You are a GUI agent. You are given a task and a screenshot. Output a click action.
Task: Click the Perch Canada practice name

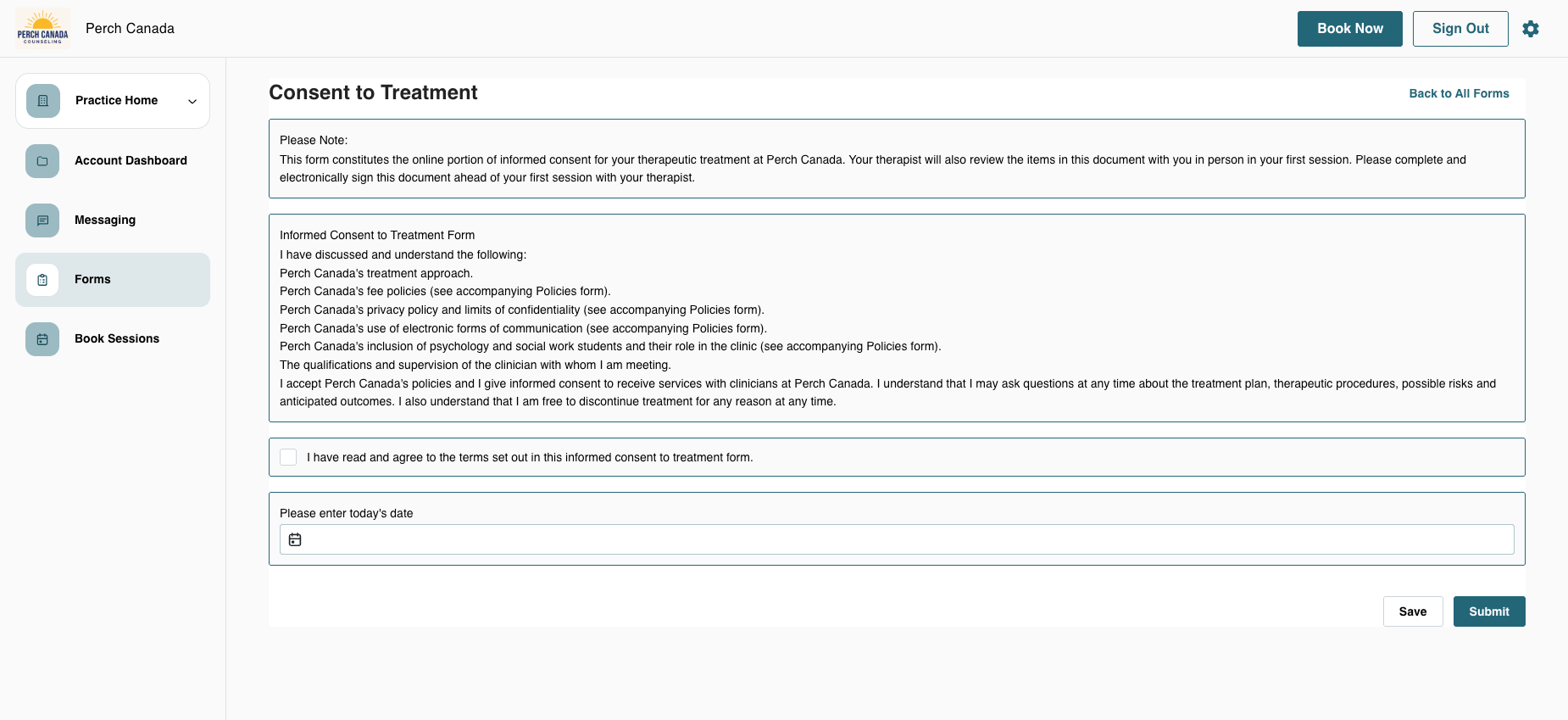click(x=130, y=29)
